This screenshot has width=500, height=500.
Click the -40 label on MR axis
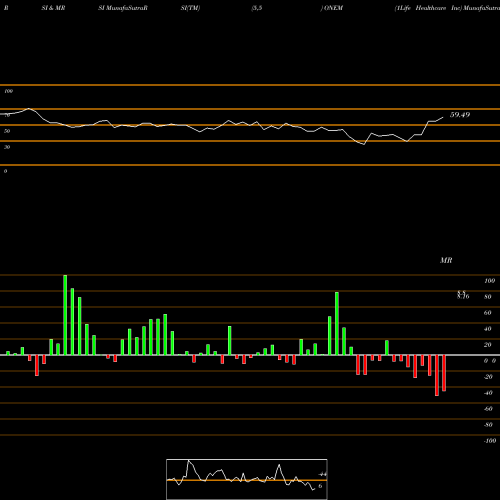coord(488,393)
